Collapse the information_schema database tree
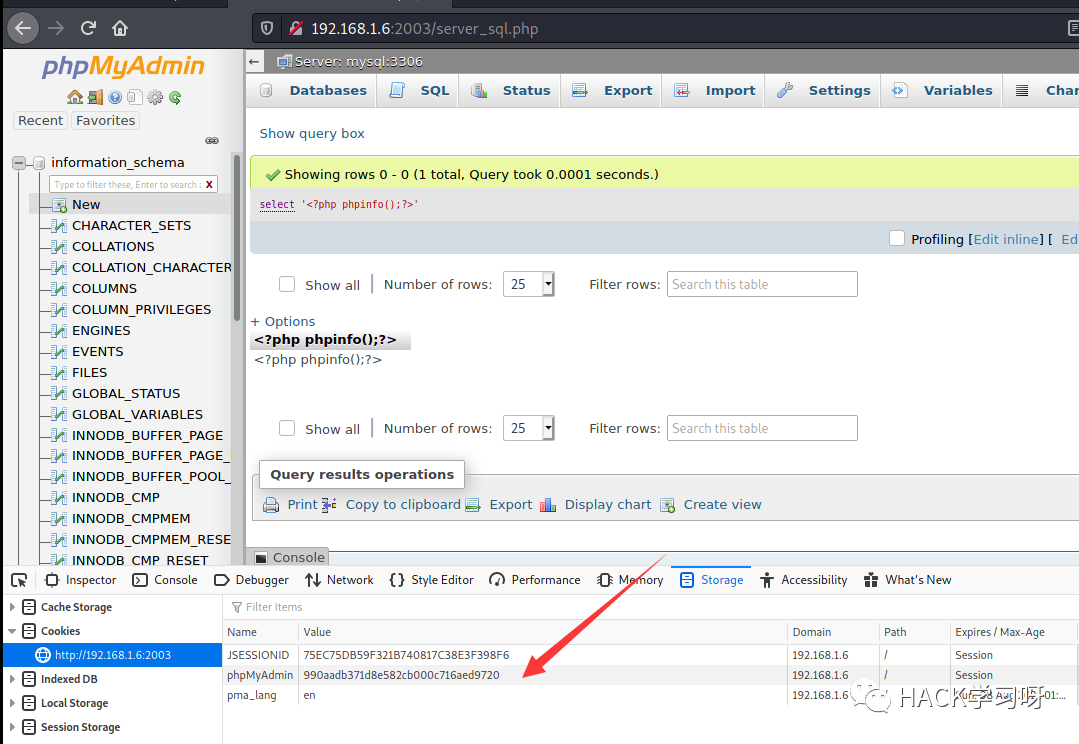 point(19,163)
